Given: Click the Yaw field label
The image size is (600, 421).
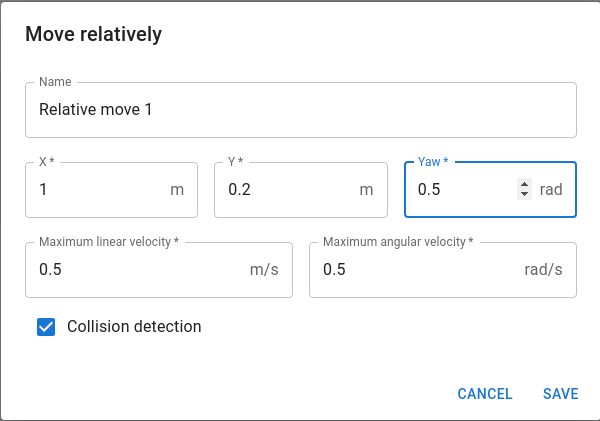Looking at the screenshot, I should (433, 162).
